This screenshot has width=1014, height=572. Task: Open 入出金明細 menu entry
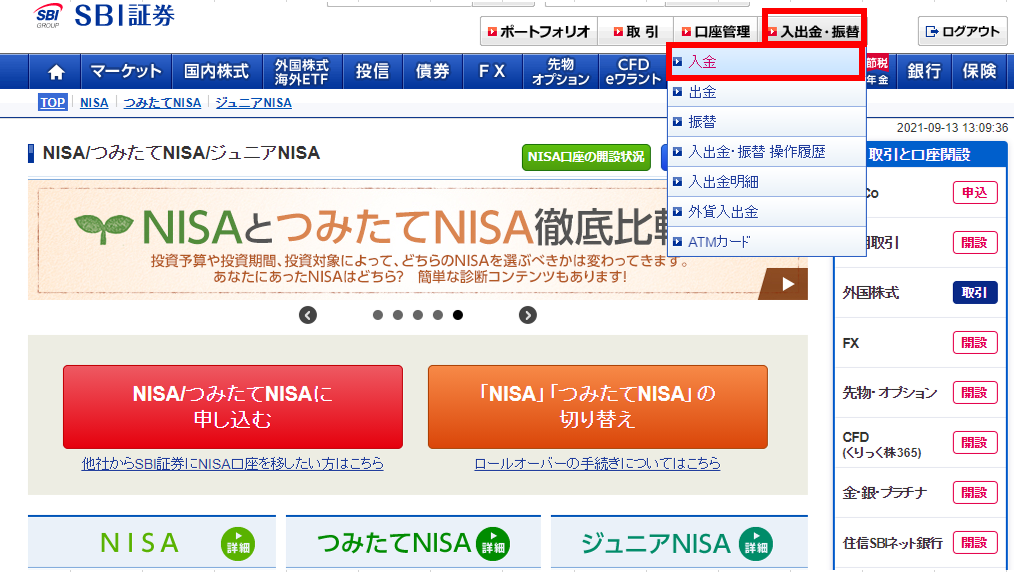click(x=767, y=182)
